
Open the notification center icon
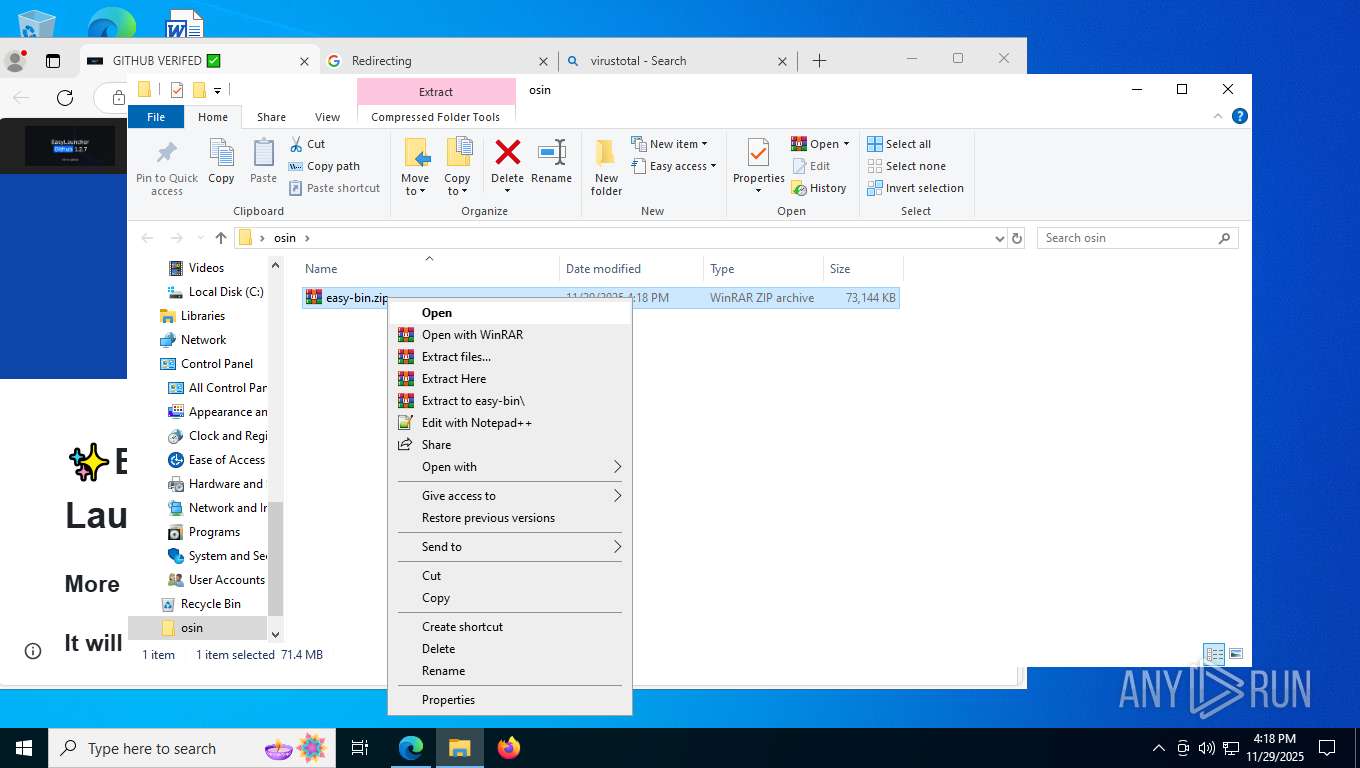1327,748
